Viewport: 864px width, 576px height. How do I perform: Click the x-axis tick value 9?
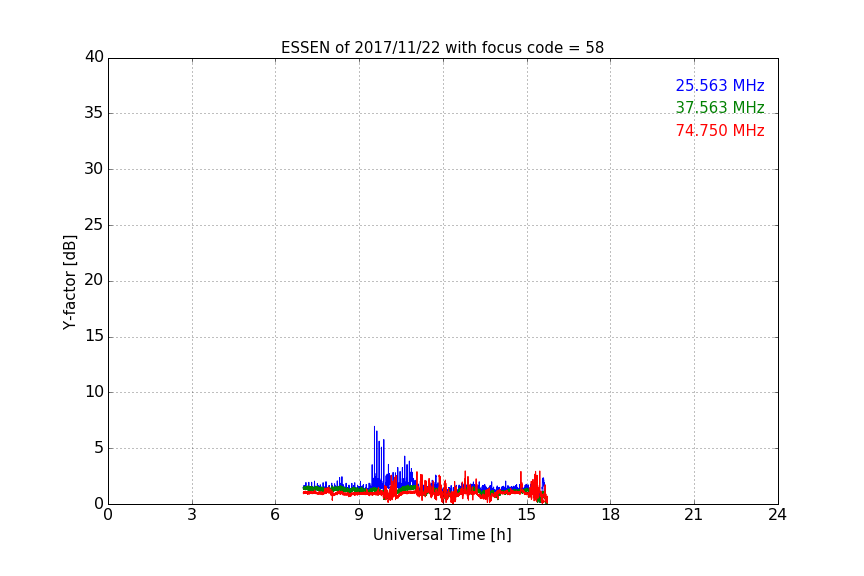[359, 515]
